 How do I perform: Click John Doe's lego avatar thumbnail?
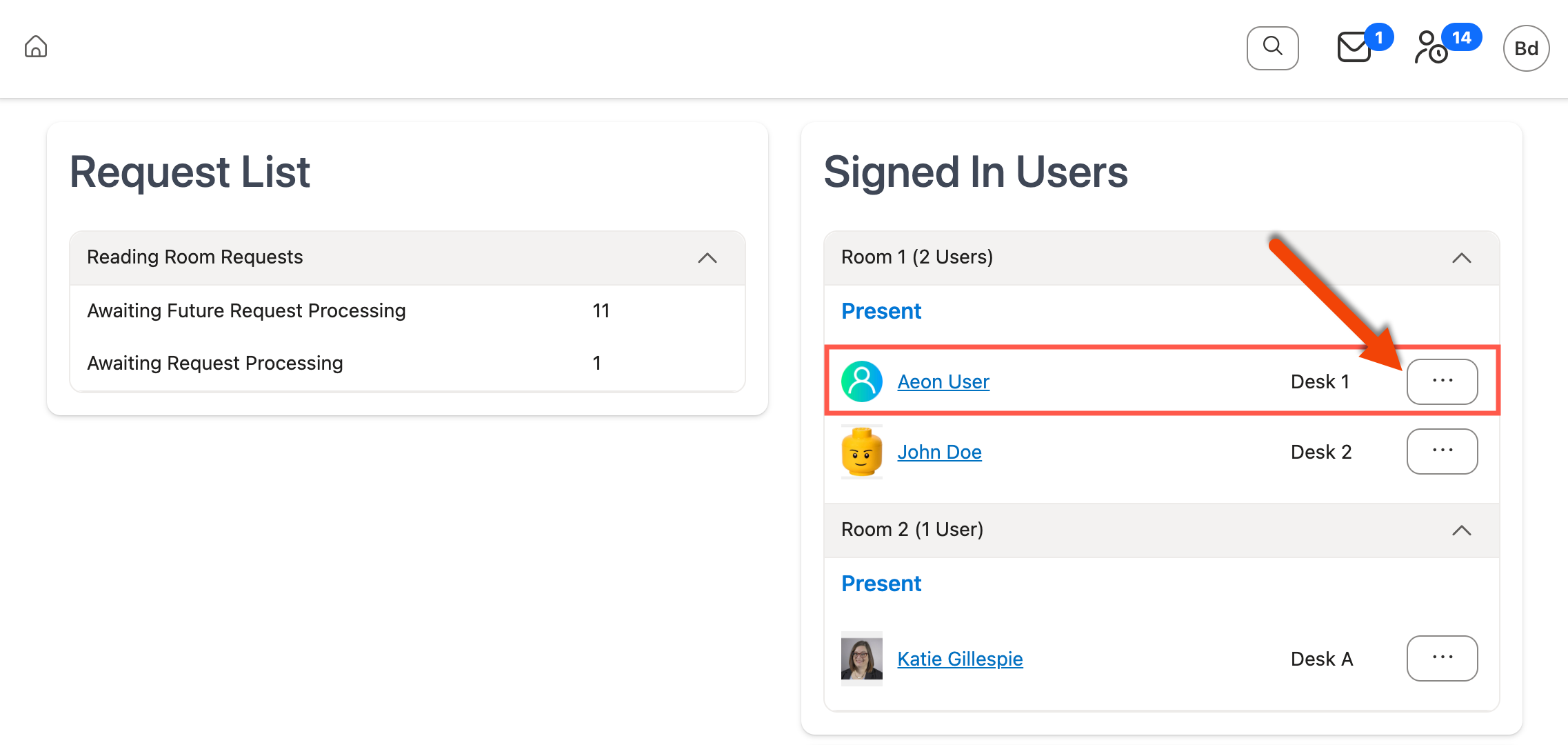(x=861, y=452)
